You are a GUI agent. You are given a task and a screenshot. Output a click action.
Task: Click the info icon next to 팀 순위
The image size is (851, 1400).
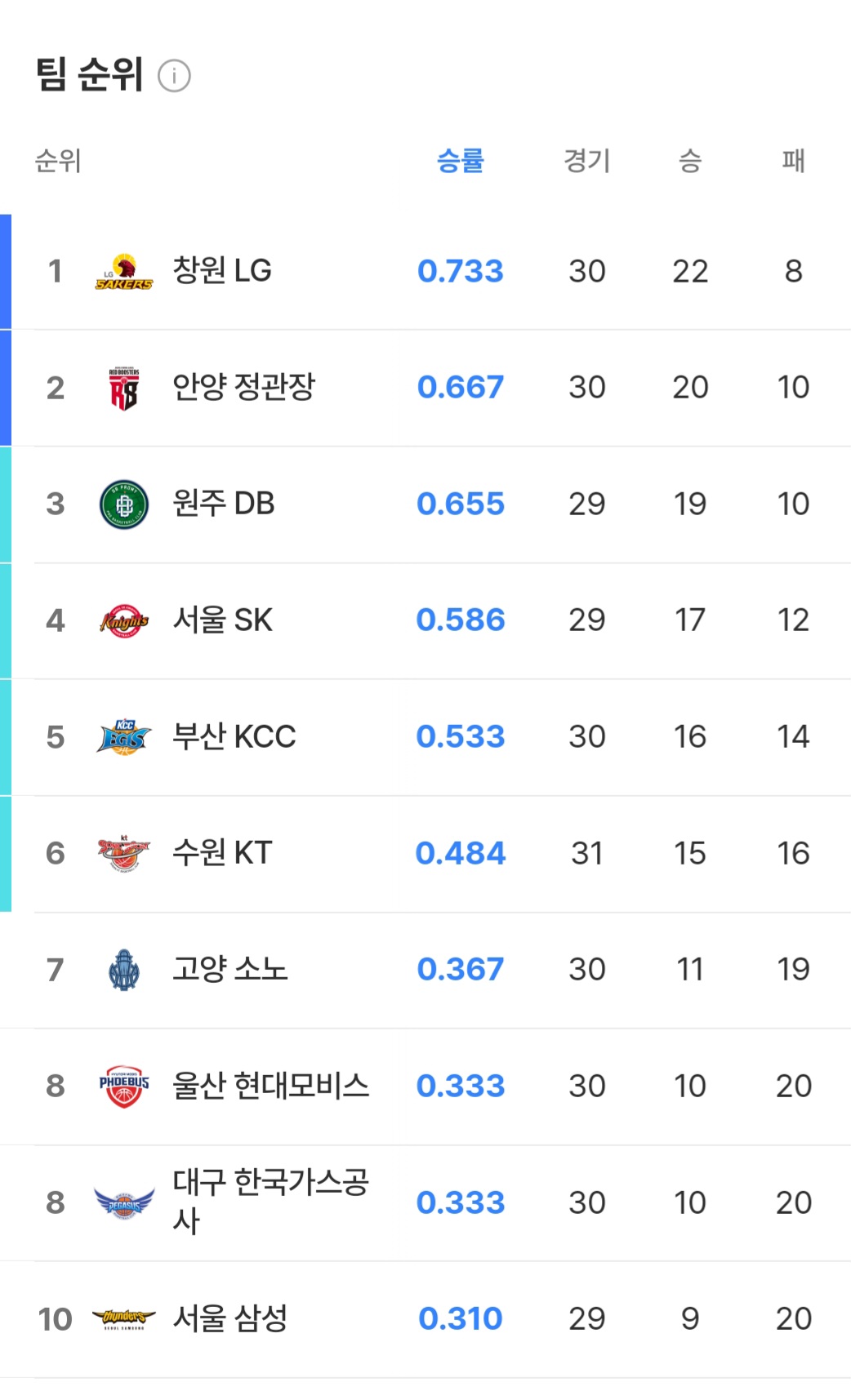(x=174, y=76)
